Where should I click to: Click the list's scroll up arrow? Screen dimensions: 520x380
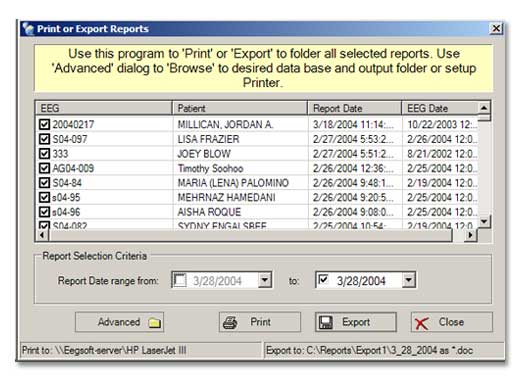point(484,108)
